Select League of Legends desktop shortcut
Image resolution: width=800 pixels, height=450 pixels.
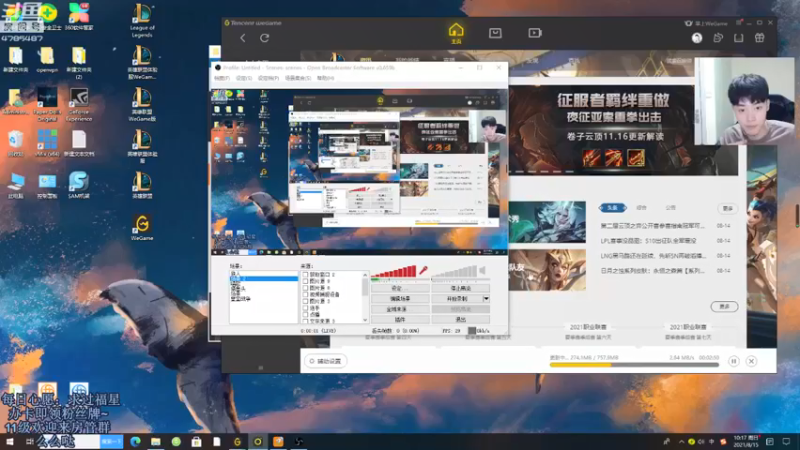(142, 20)
